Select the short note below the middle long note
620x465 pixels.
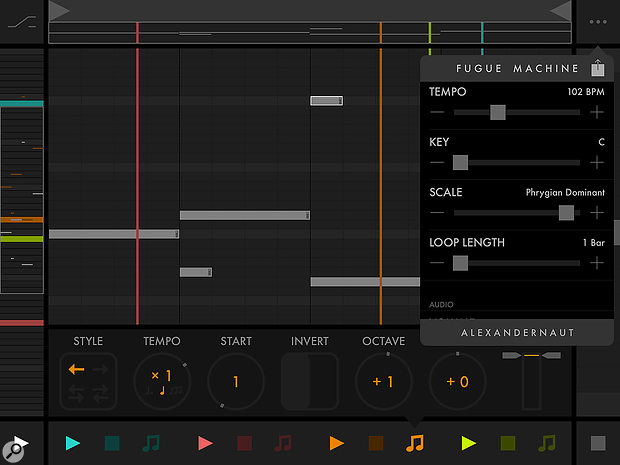coord(196,272)
